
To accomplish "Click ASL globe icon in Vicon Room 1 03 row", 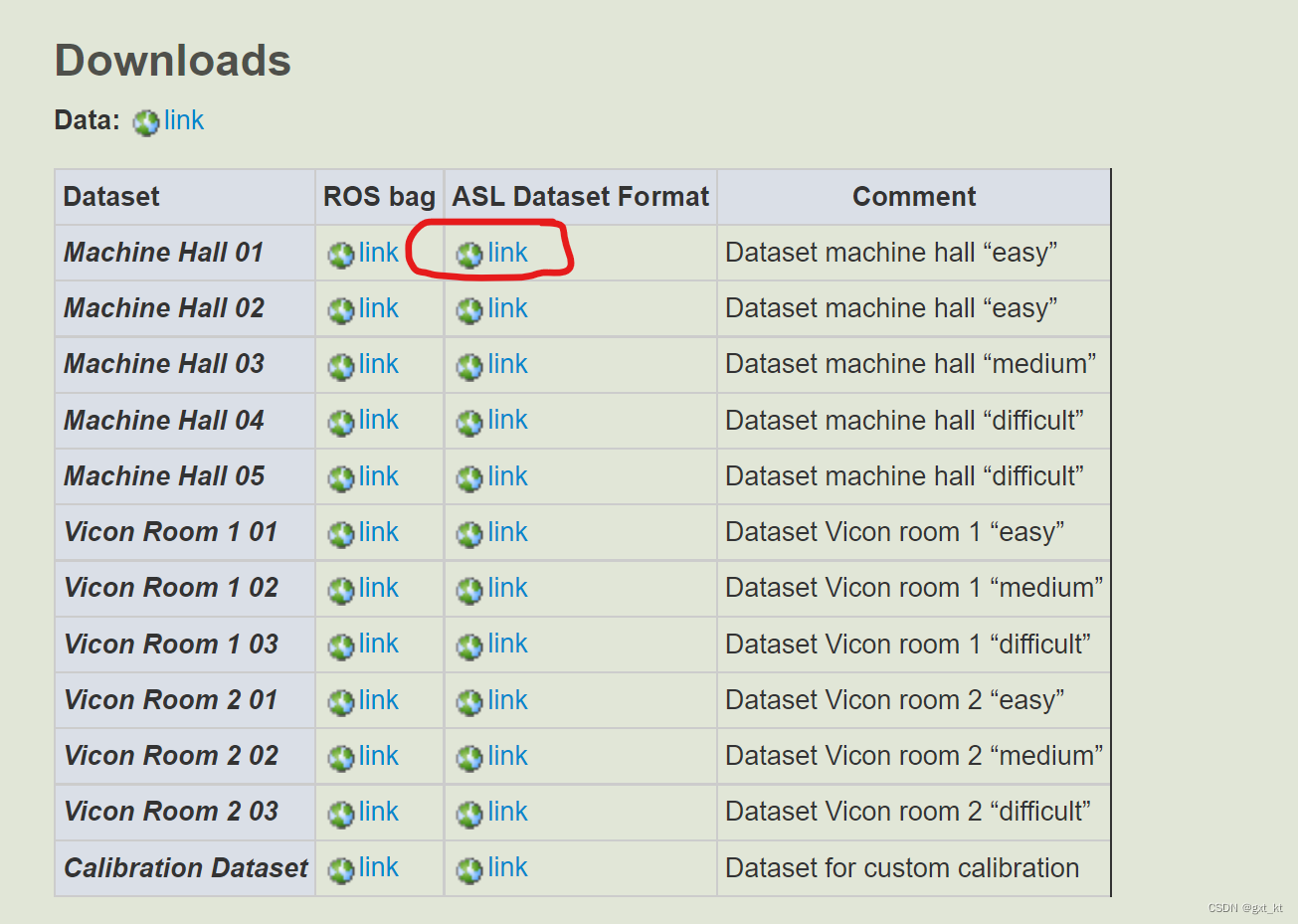I will (469, 647).
